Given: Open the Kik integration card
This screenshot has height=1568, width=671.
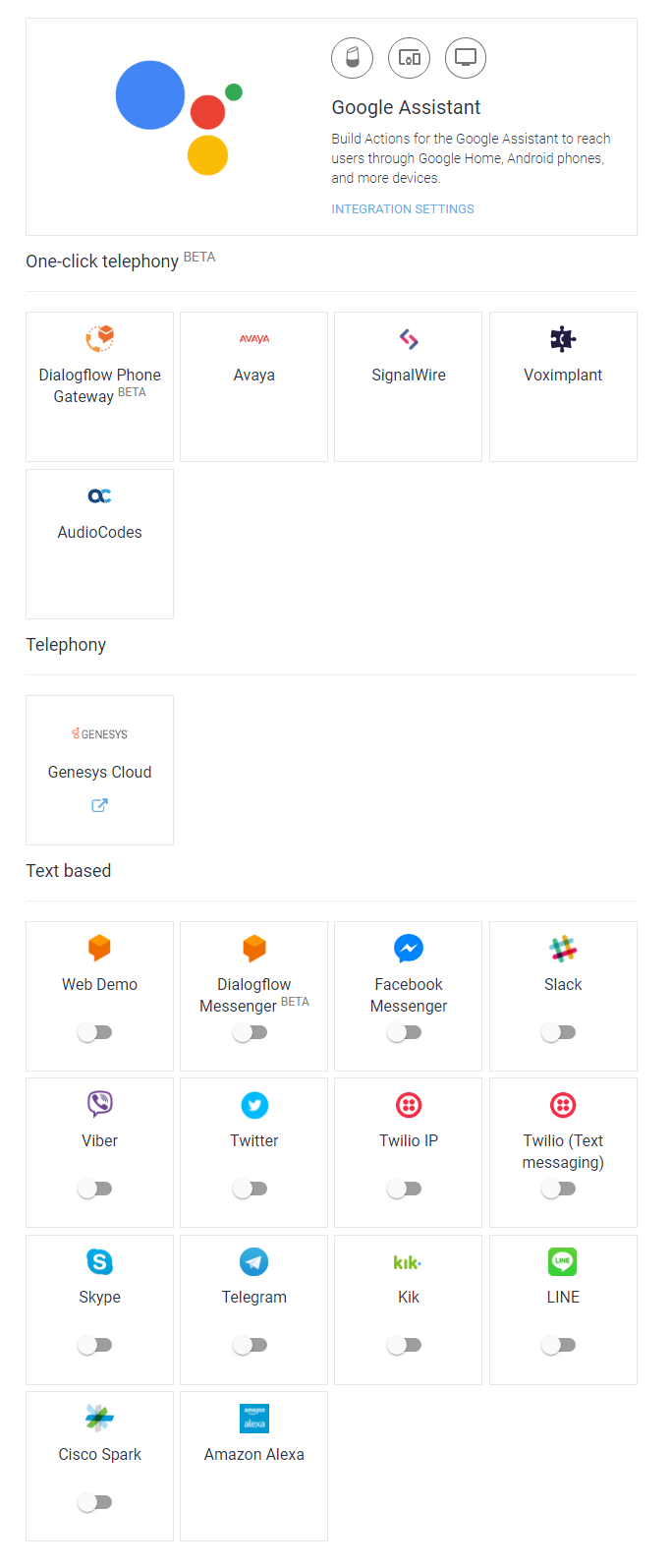Looking at the screenshot, I should 409,1297.
